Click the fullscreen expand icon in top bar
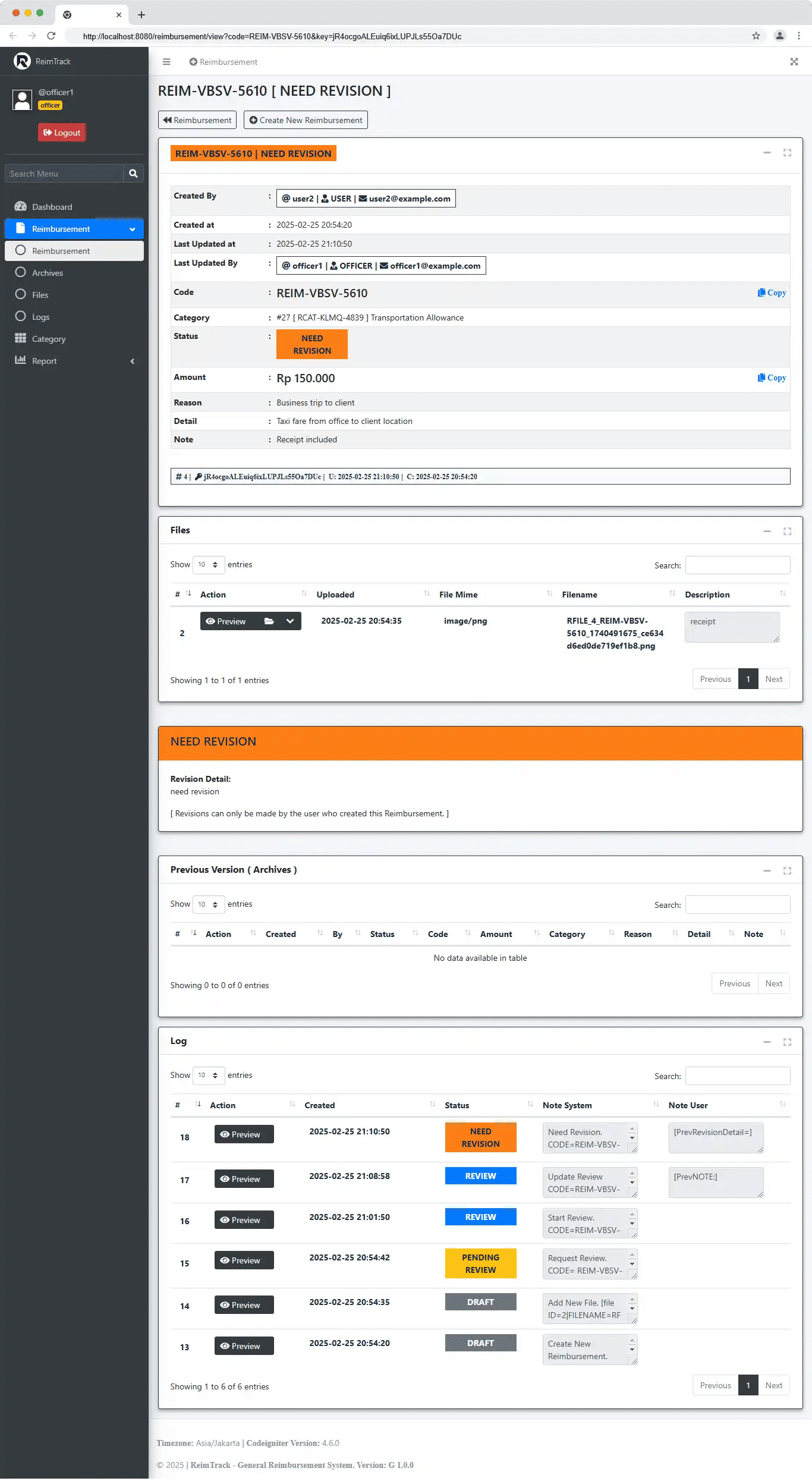The height and width of the screenshot is (1481, 812). click(x=794, y=62)
